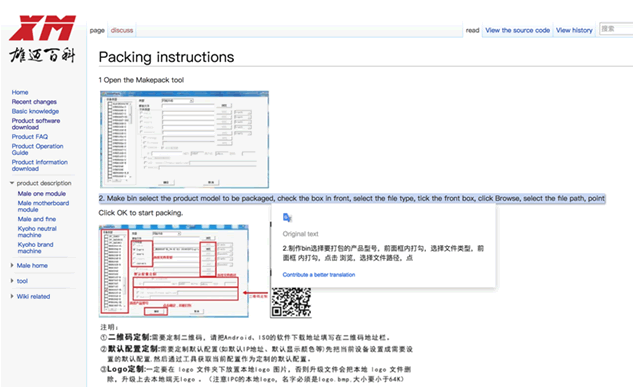Click the wiki search input field
633x387 pixels.
616,29
